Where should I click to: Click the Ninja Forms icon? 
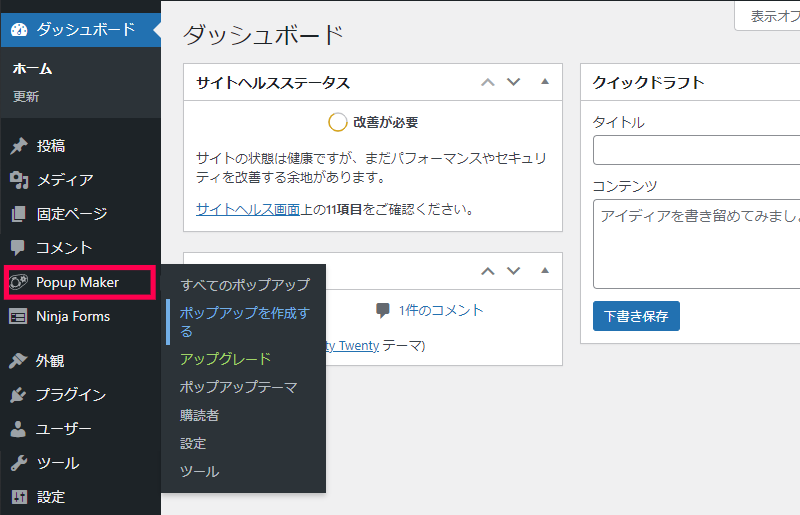pos(18,316)
